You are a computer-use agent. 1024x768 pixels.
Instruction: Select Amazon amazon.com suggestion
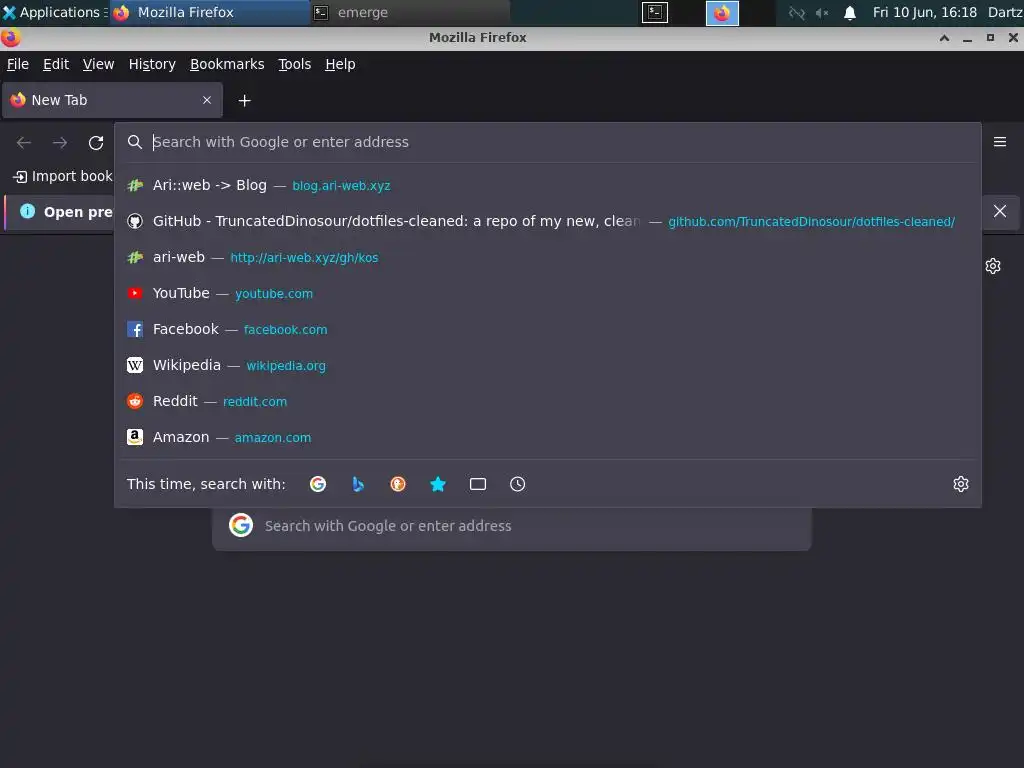pyautogui.click(x=547, y=437)
